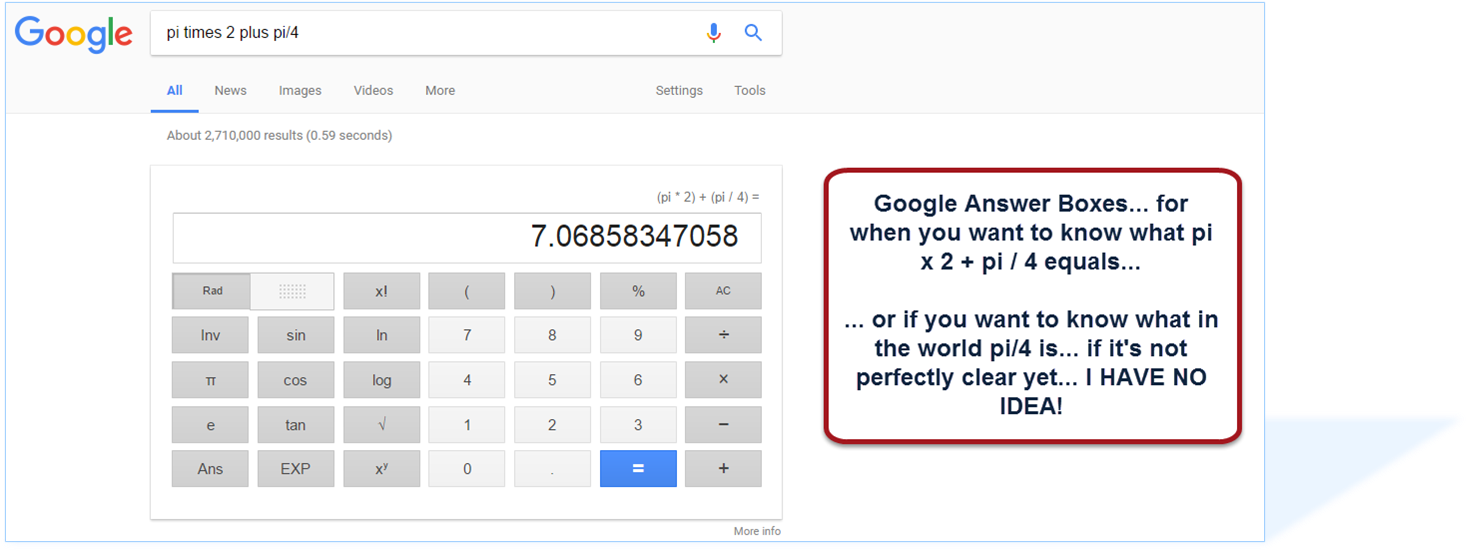The height and width of the screenshot is (550, 1466).
Task: Insert the π constant
Action: 210,380
